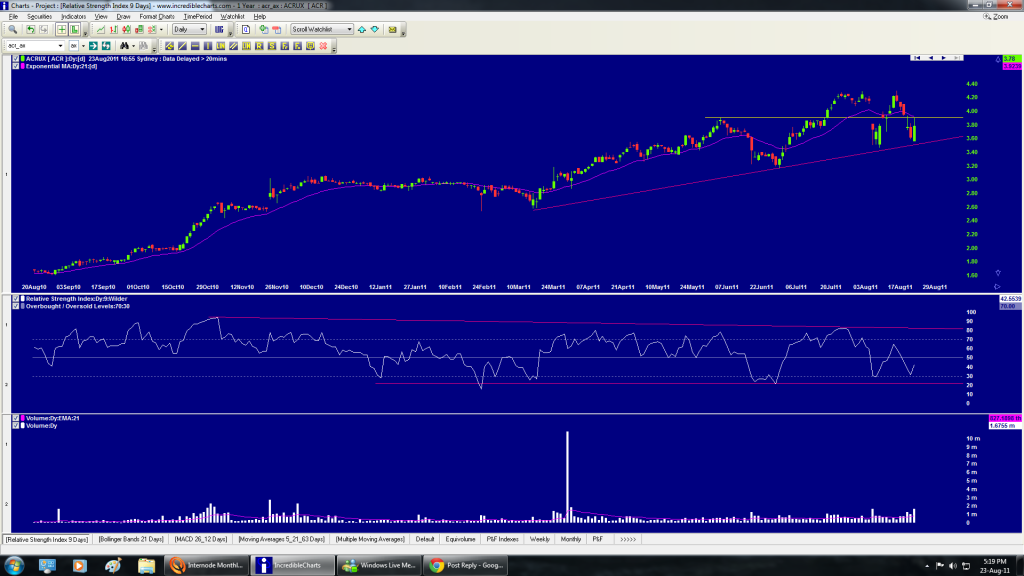Uncheck Relative Strength Index checkbox
Viewport: 1024px width, 576px height.
(x=16, y=298)
